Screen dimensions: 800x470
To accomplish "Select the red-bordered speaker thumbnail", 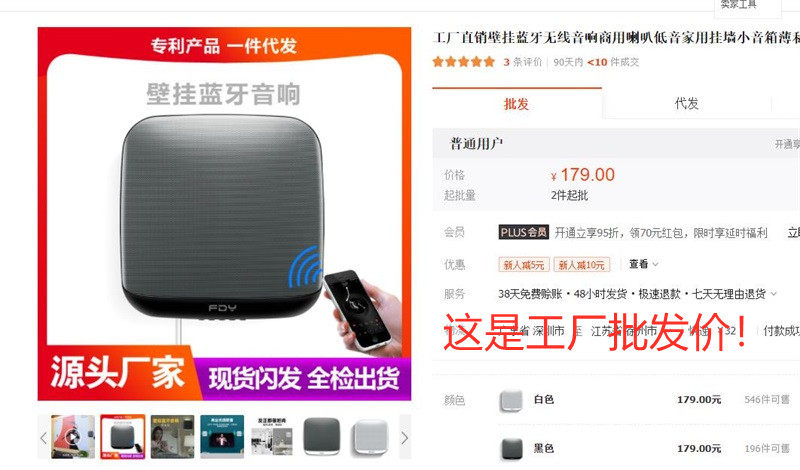I will [x=122, y=437].
